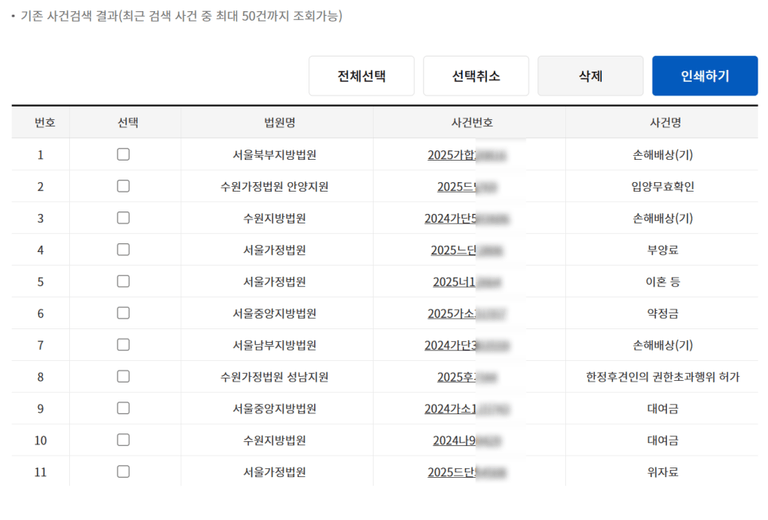
Task: Click the 2025느단 case number link
Action: [466, 250]
